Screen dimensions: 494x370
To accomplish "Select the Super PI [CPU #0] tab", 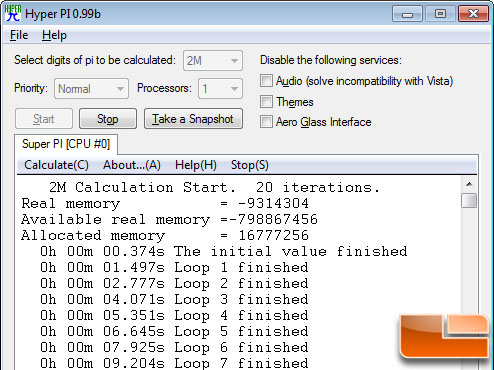I will coord(66,144).
